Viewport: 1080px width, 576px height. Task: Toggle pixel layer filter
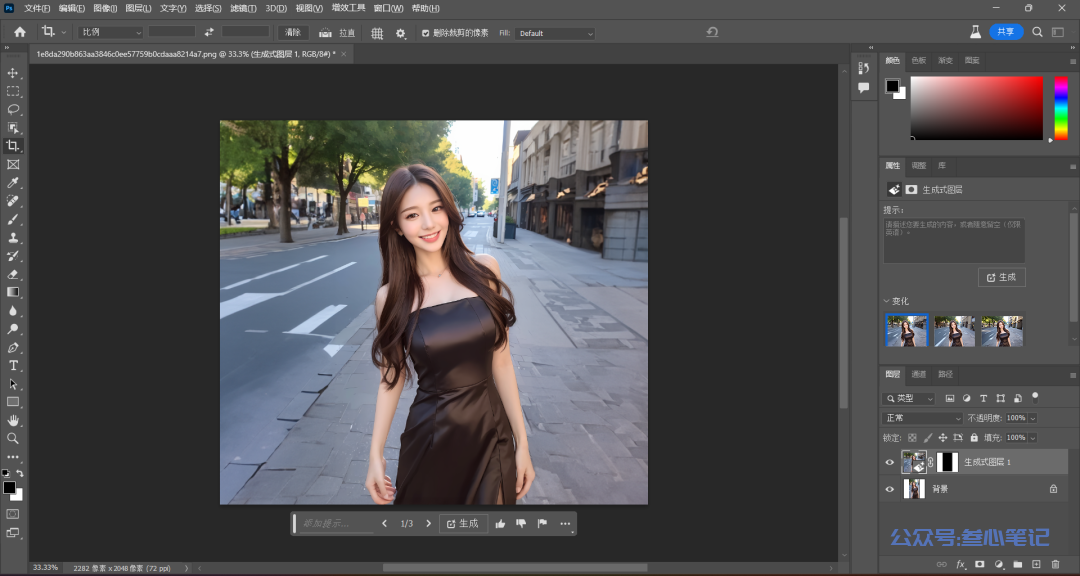point(950,398)
